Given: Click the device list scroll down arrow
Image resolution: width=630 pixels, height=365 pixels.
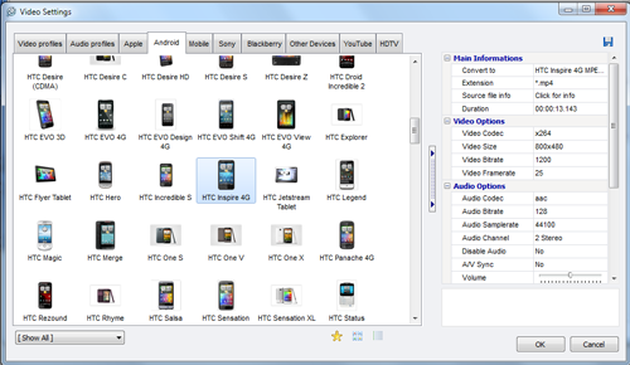Looking at the screenshot, I should pos(415,318).
